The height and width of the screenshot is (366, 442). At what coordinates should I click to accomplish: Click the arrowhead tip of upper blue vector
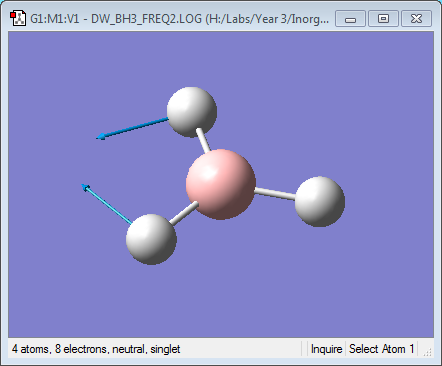pos(101,137)
